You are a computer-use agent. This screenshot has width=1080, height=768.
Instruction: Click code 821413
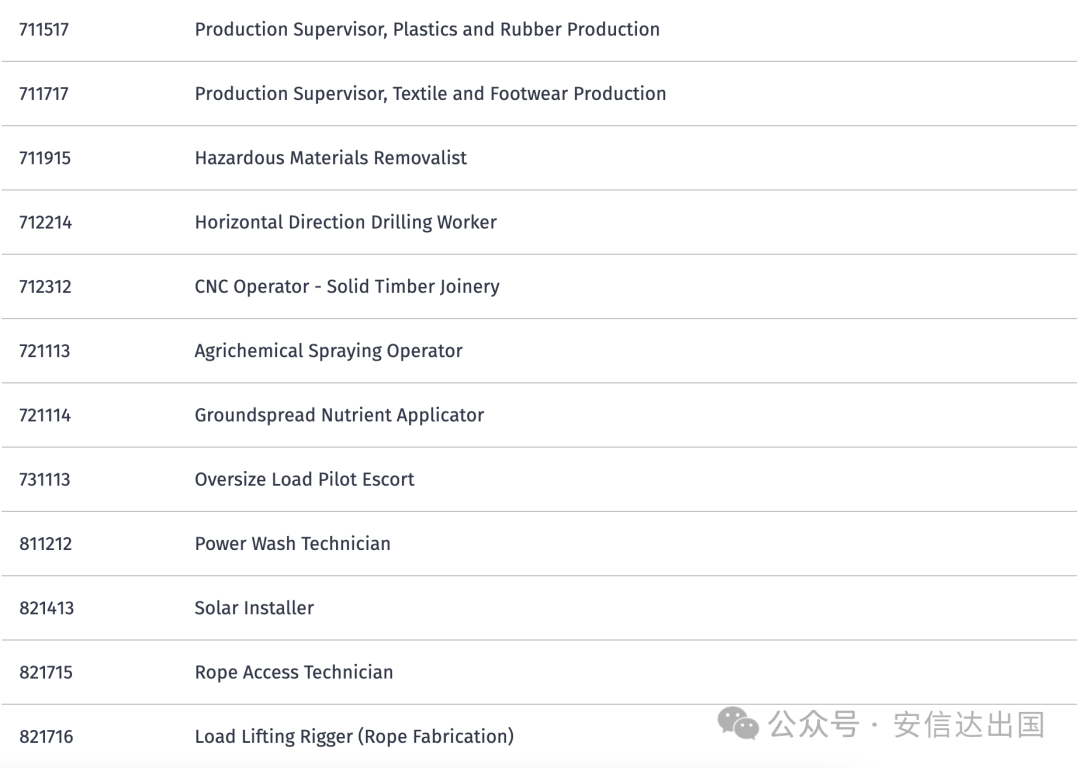tap(46, 608)
